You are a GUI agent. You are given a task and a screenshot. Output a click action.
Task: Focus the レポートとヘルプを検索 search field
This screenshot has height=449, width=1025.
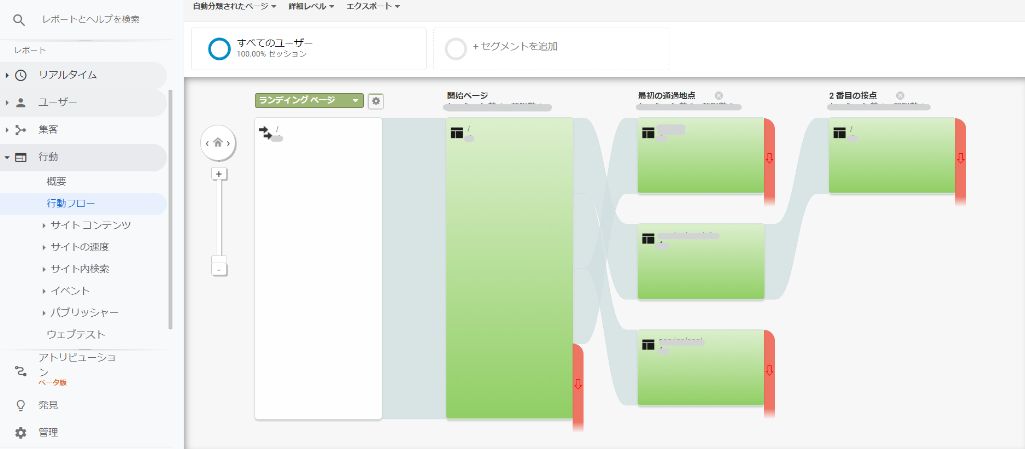[x=90, y=20]
